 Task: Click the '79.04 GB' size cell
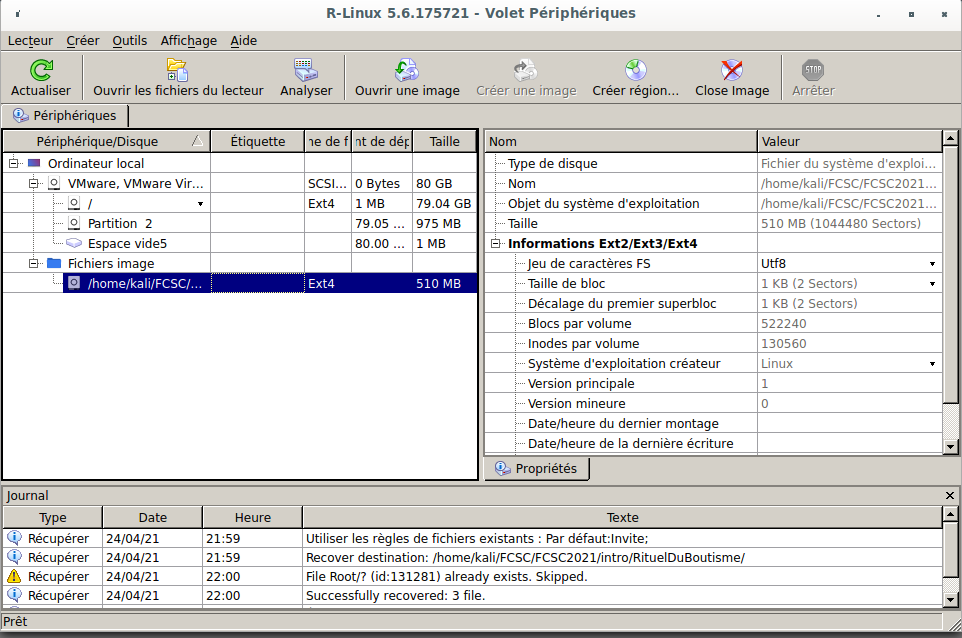pyautogui.click(x=444, y=204)
